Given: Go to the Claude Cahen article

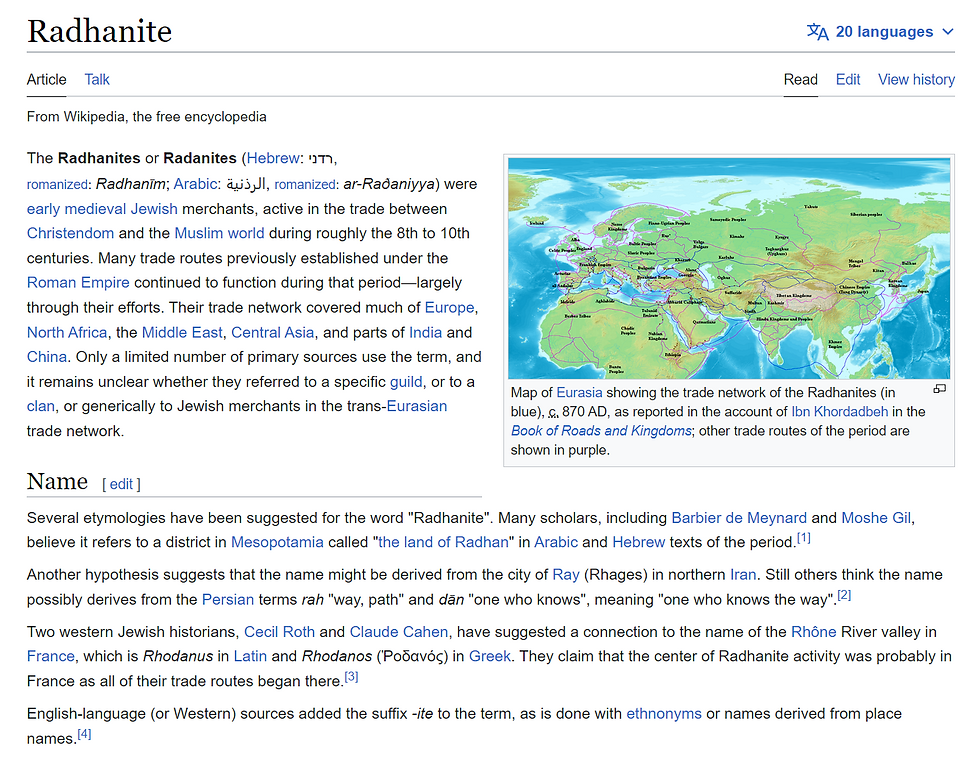Looking at the screenshot, I should click(399, 632).
